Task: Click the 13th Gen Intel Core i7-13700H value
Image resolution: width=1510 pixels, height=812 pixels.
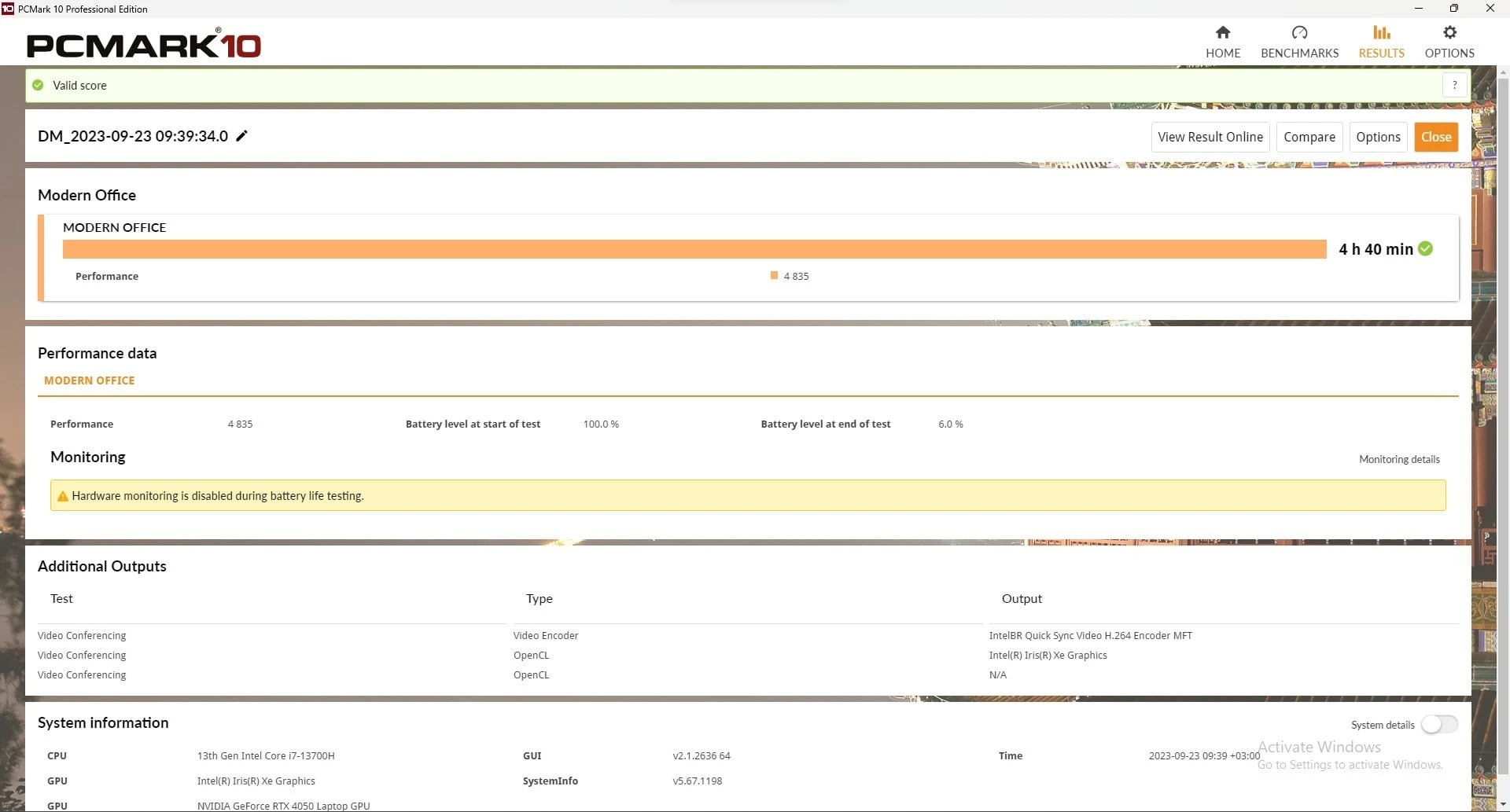Action: (x=266, y=755)
